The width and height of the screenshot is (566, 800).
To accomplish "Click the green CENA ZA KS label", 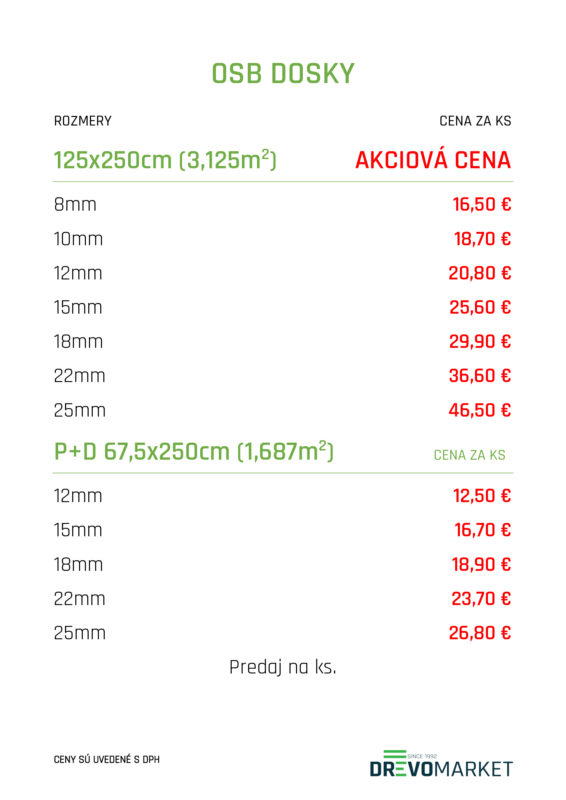I will point(470,455).
